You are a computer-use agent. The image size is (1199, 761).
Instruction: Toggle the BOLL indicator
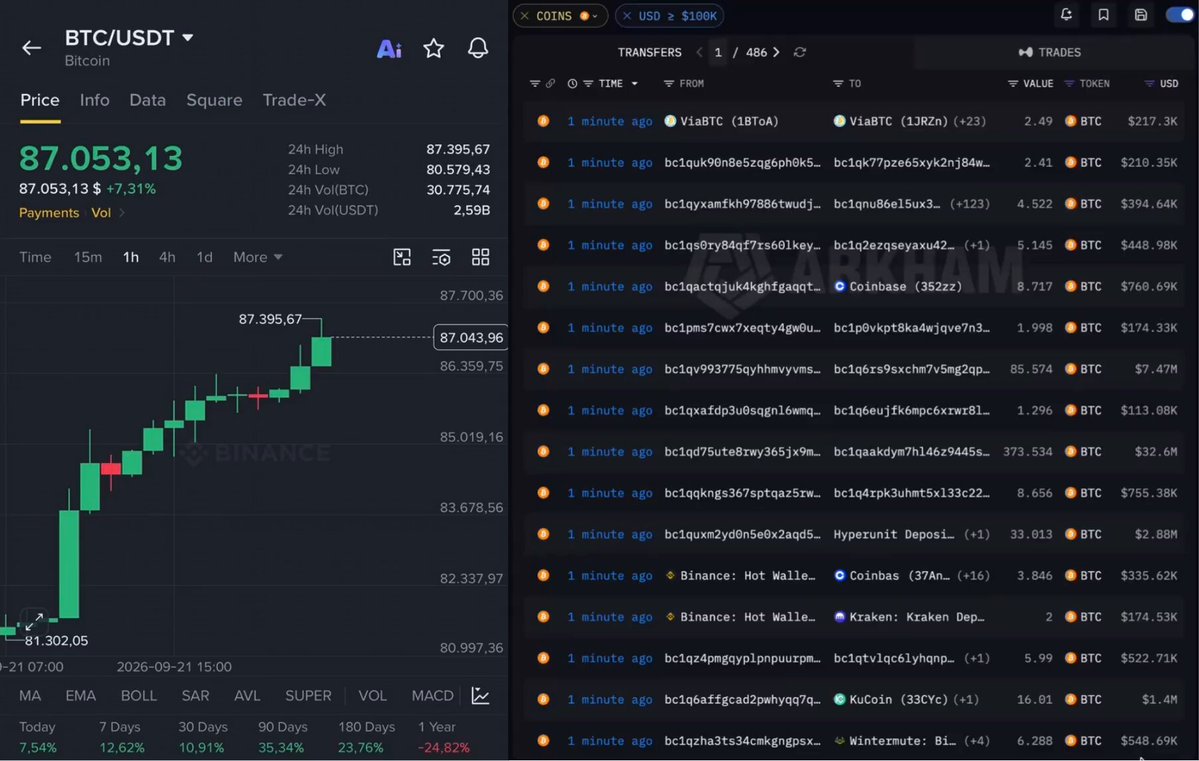tap(138, 695)
